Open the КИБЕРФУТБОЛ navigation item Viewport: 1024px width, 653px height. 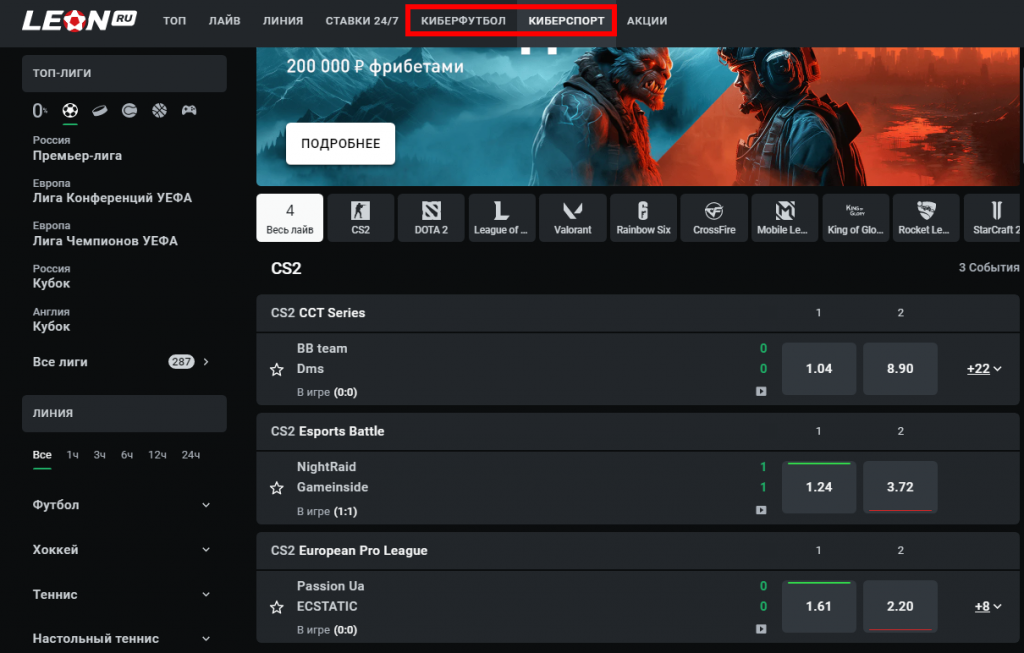pyautogui.click(x=463, y=21)
